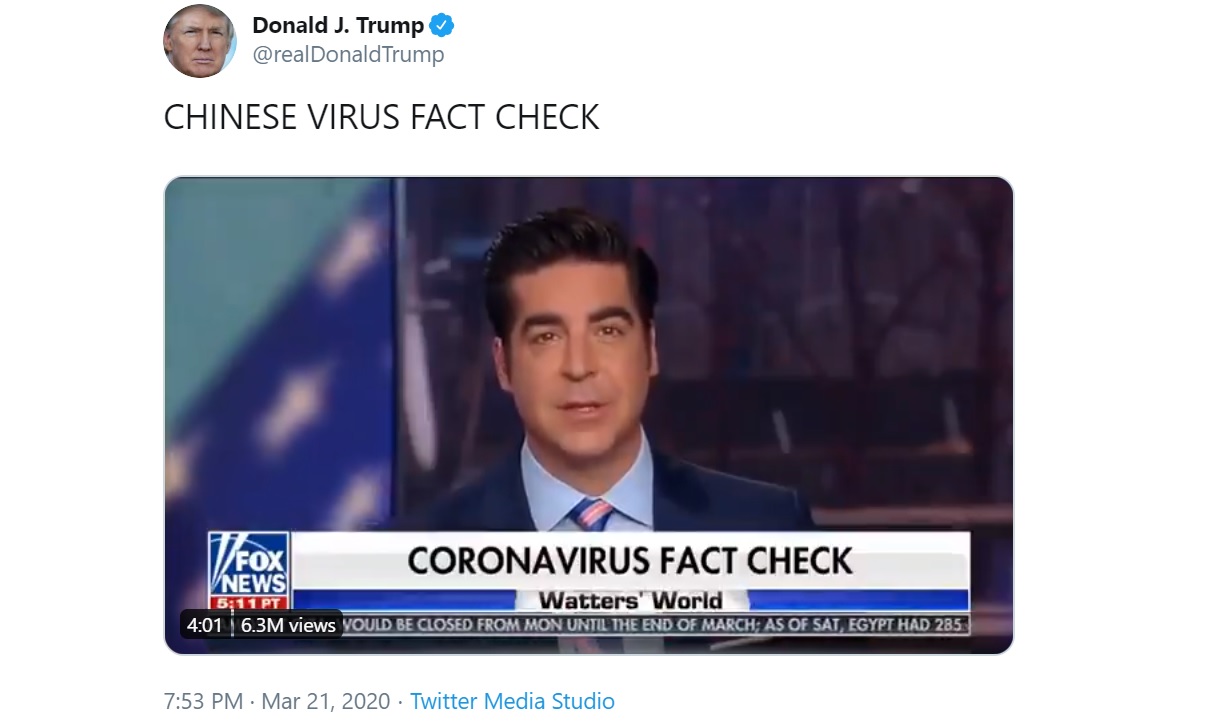Open the 7:53 PM timestamp

click(203, 701)
